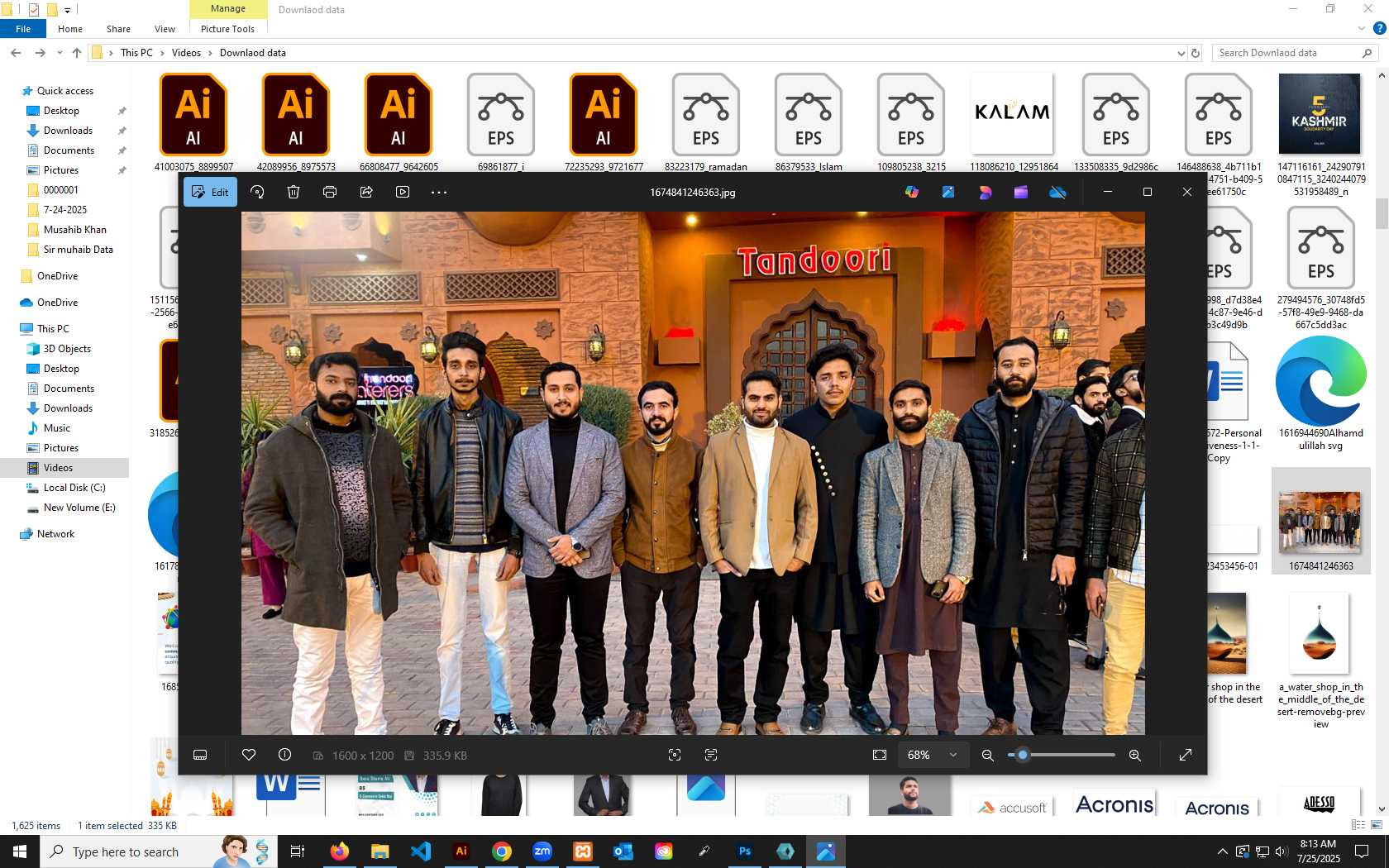Open the Action Center notifications
This screenshot has height=868, width=1389.
[x=1362, y=851]
